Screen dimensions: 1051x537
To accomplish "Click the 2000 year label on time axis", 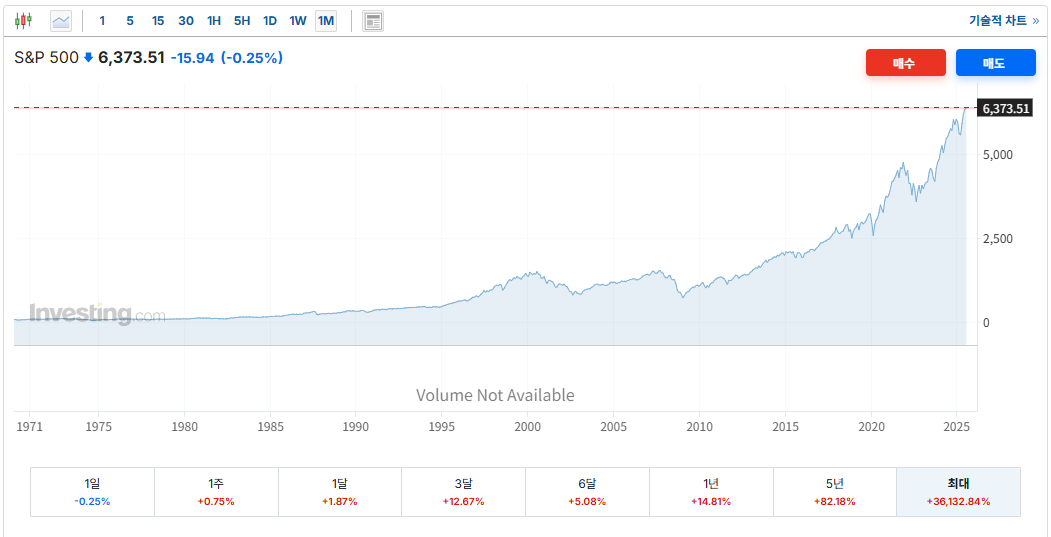I will [527, 426].
